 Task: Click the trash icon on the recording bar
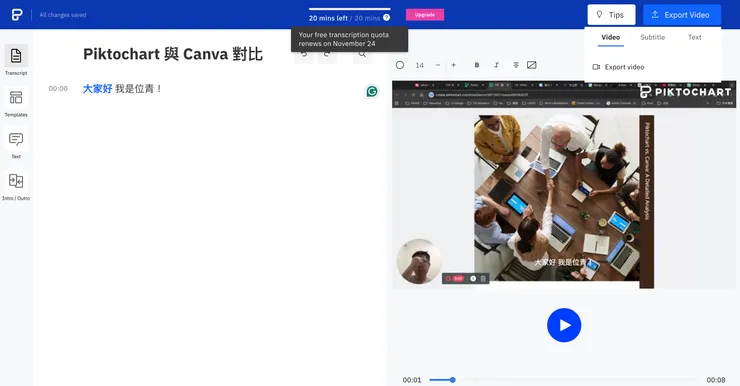483,278
